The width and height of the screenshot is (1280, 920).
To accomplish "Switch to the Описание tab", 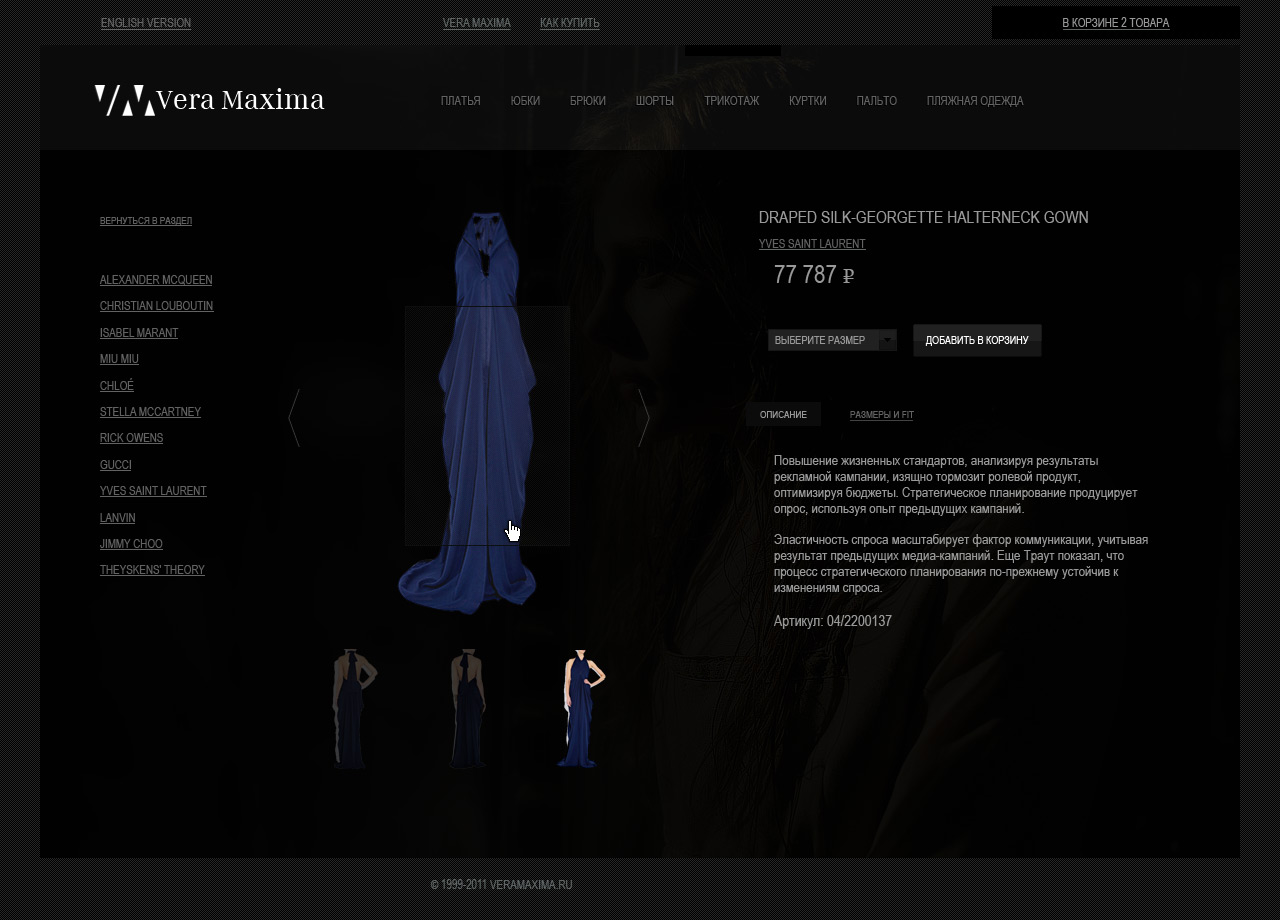I will click(x=783, y=414).
